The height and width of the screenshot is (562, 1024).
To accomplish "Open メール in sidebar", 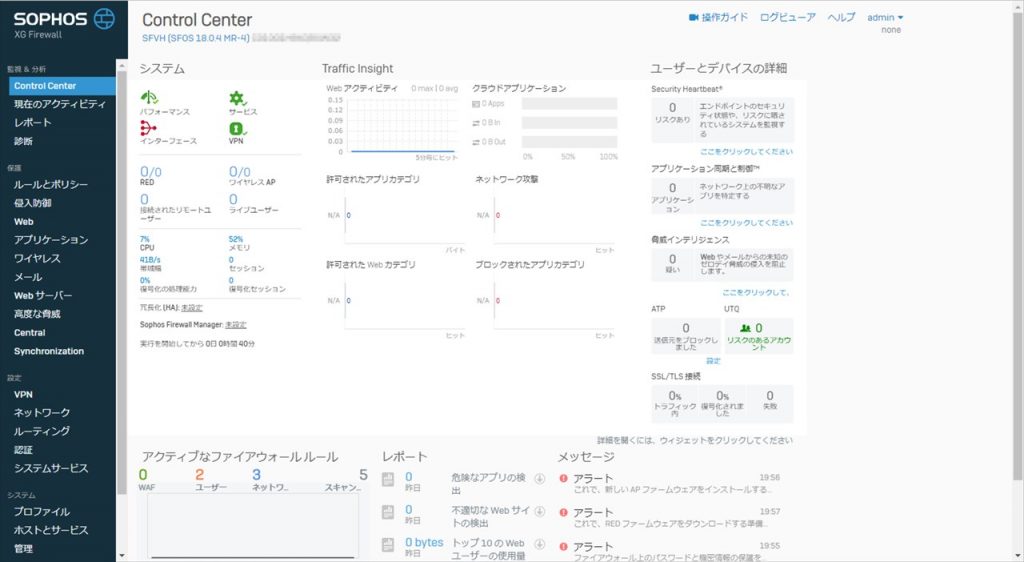I will pyautogui.click(x=28, y=277).
